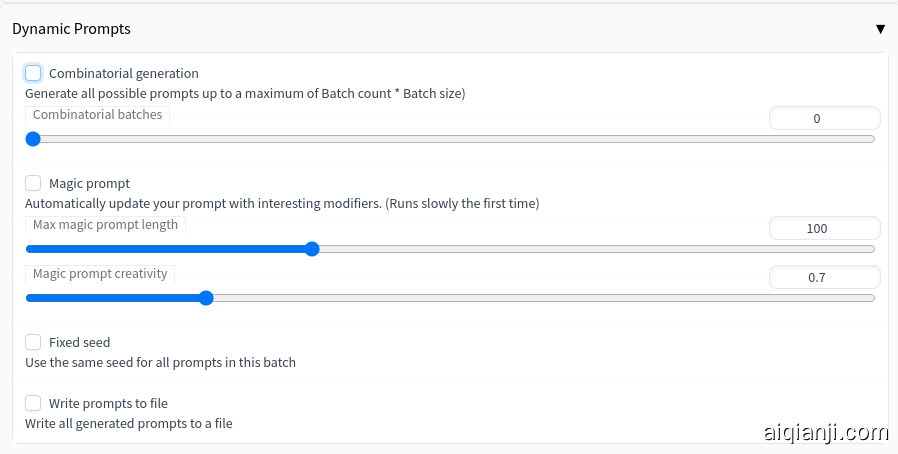Tick the Magic prompt checkbox
The width and height of the screenshot is (898, 454).
(x=33, y=183)
